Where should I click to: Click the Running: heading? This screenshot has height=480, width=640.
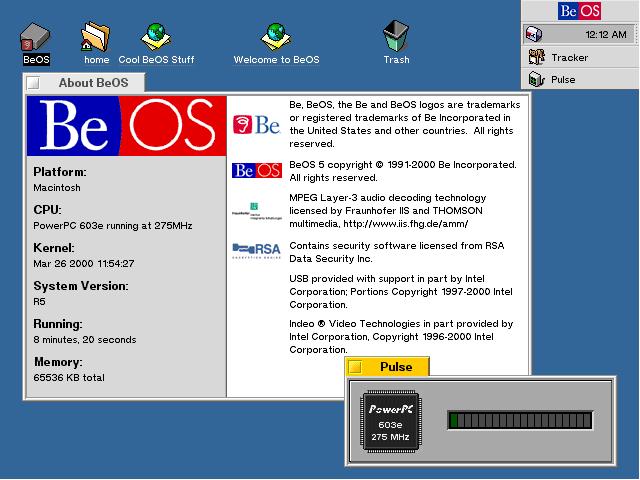pyautogui.click(x=58, y=324)
